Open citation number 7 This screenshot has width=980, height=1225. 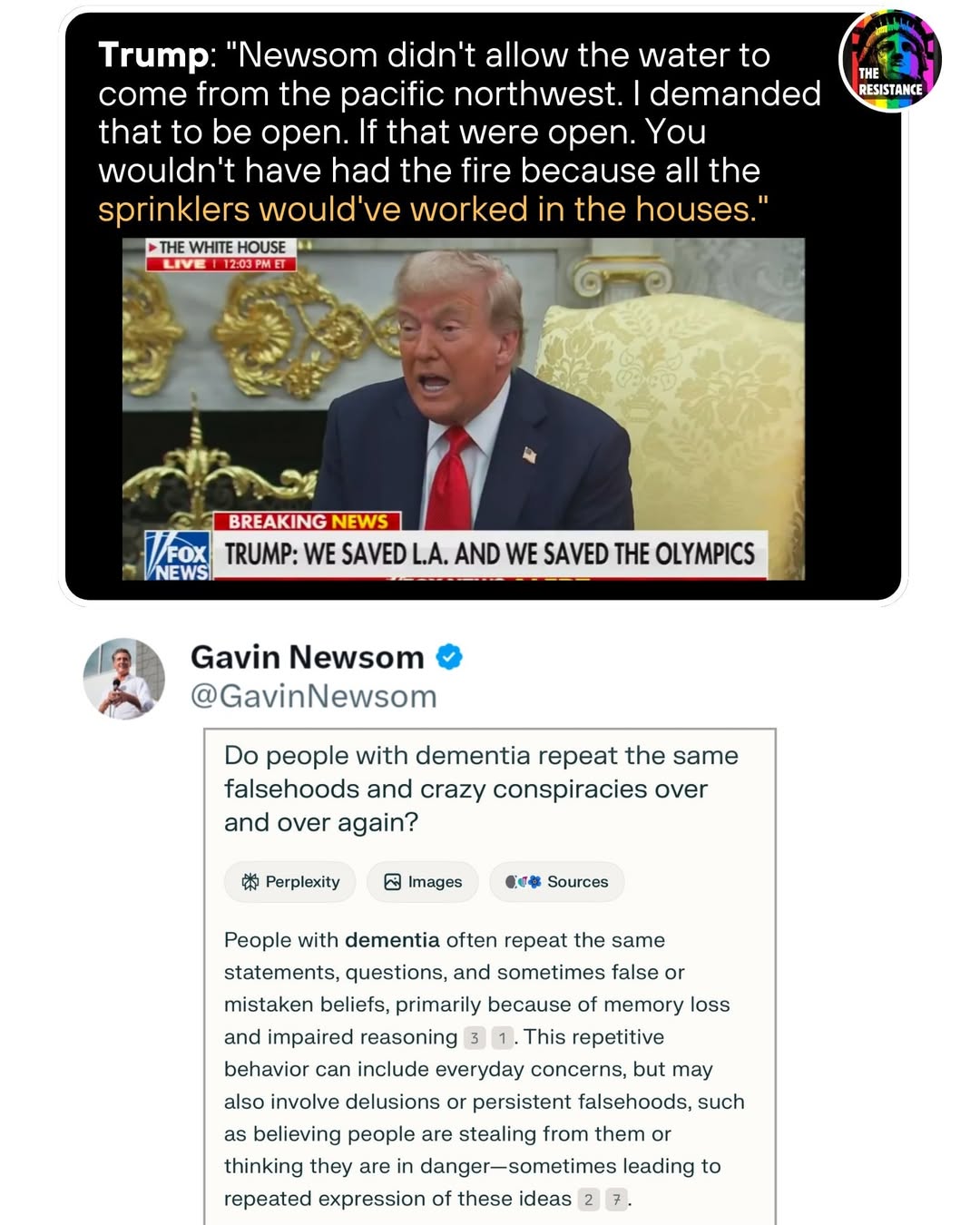pyautogui.click(x=616, y=1200)
